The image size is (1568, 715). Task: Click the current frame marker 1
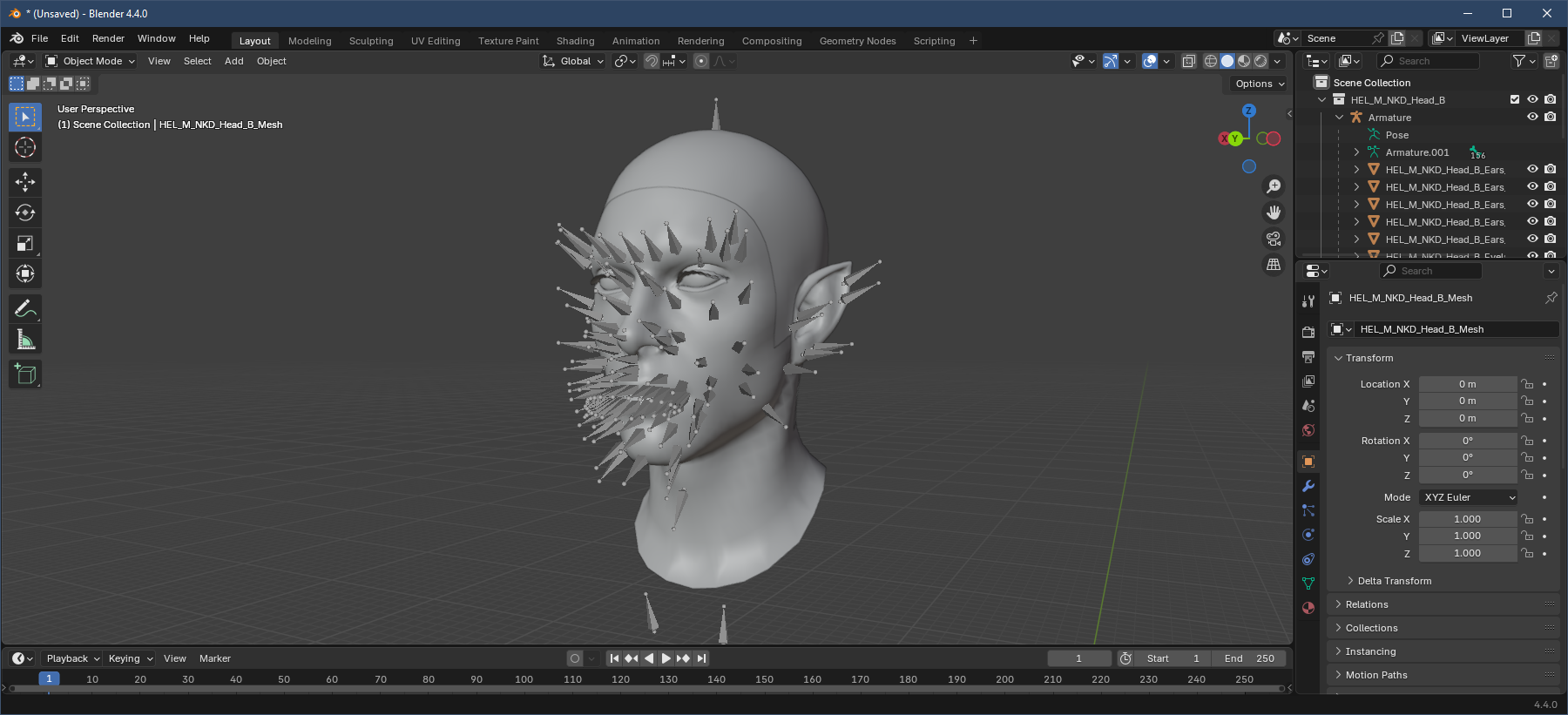[49, 678]
